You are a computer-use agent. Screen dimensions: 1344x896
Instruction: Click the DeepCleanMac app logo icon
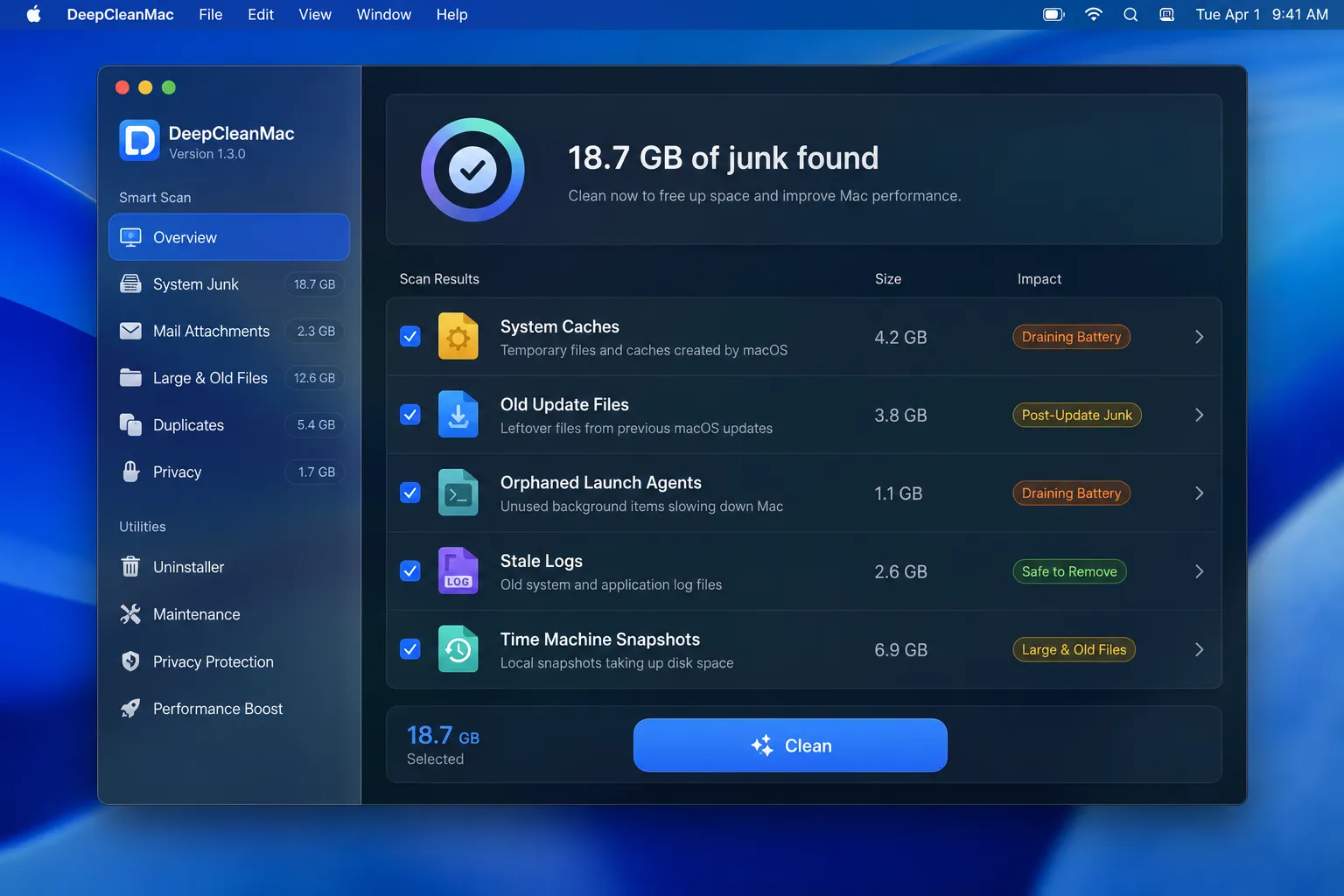[x=139, y=141]
